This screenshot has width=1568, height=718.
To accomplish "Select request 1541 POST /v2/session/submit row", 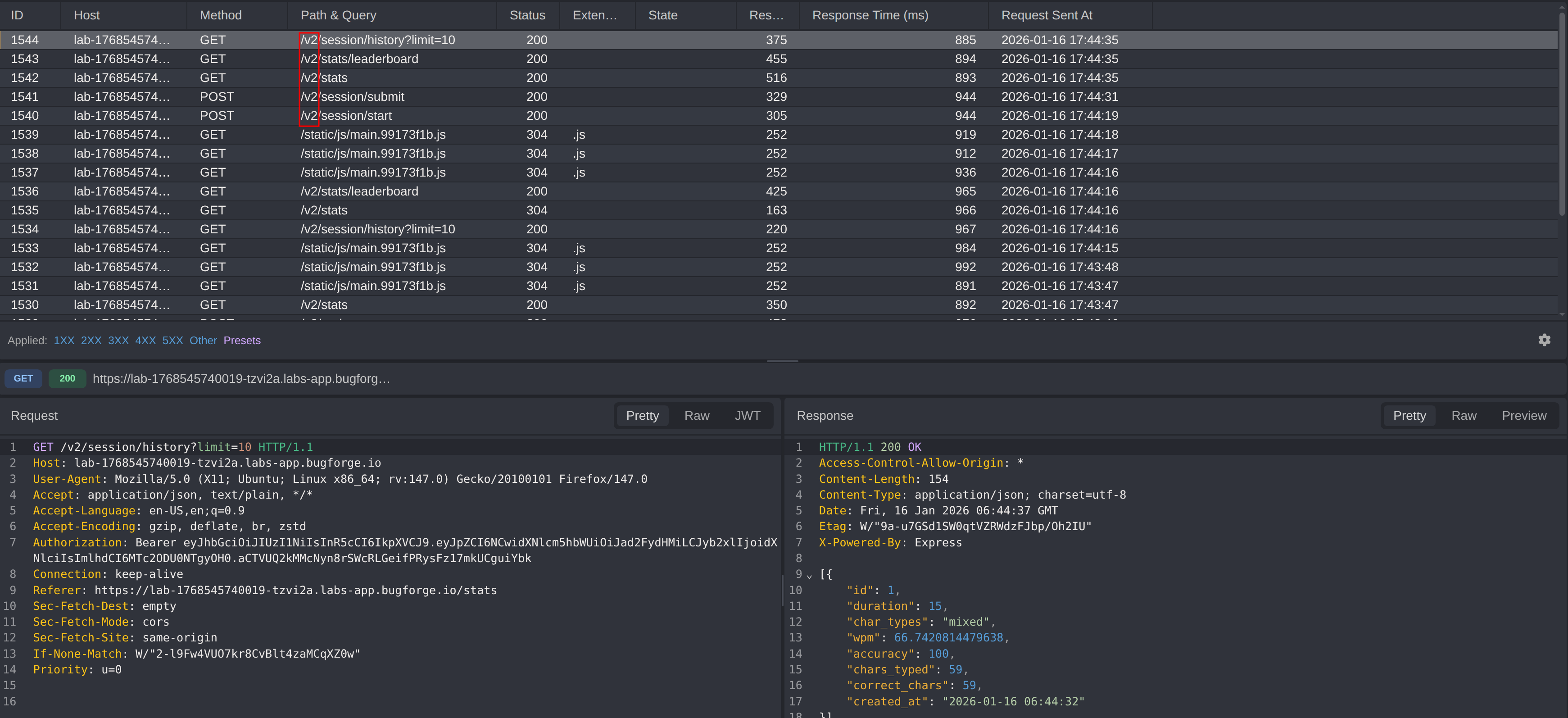I will 352,97.
